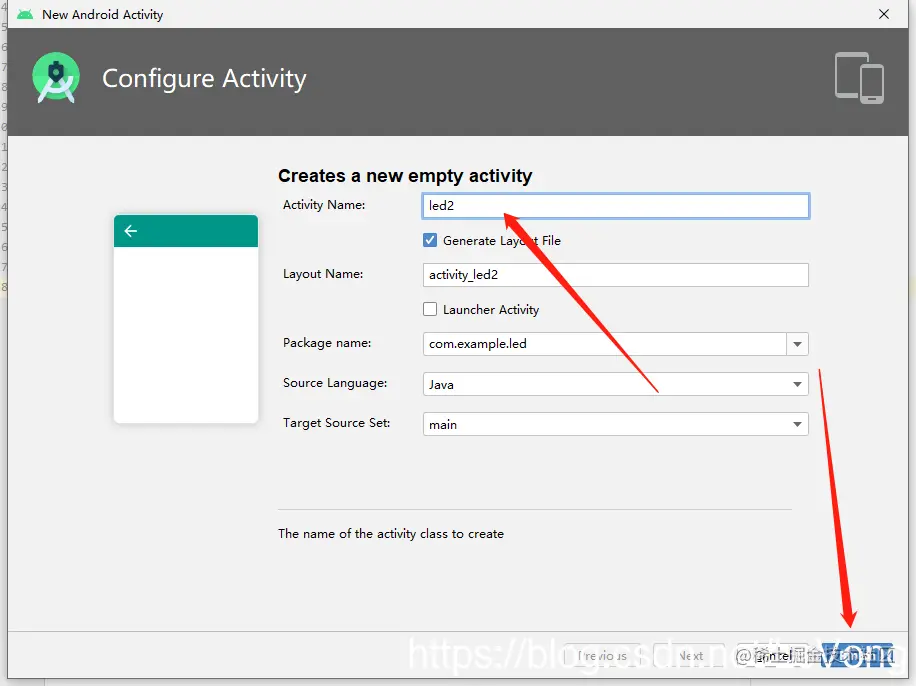Image resolution: width=916 pixels, height=686 pixels.
Task: Click the Layout Name field with activity_led2
Action: pos(616,275)
